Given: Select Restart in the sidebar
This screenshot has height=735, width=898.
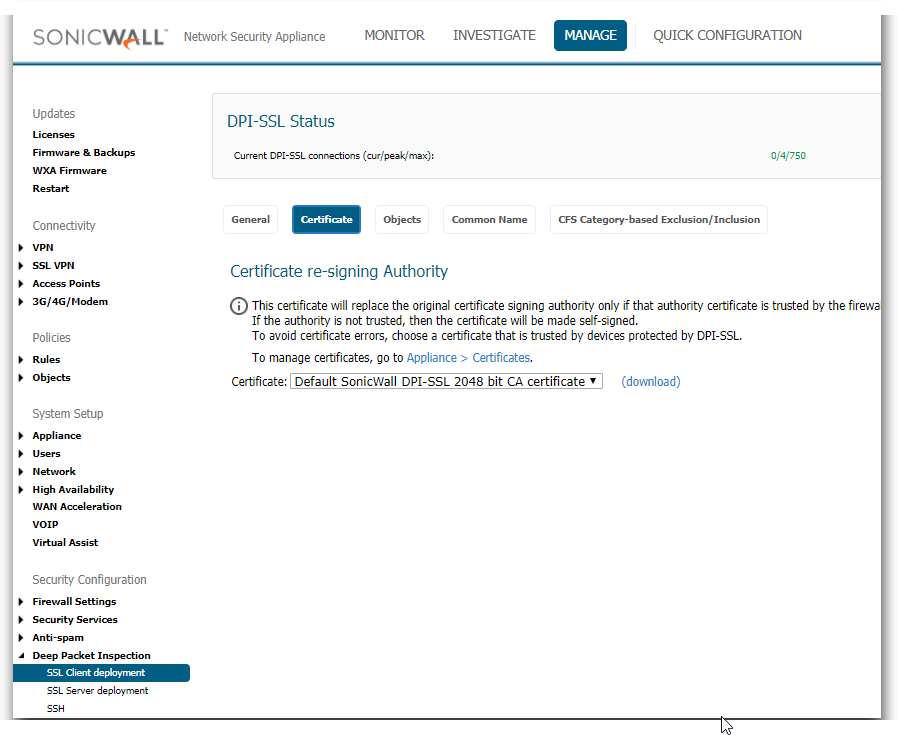Looking at the screenshot, I should click(x=50, y=188).
